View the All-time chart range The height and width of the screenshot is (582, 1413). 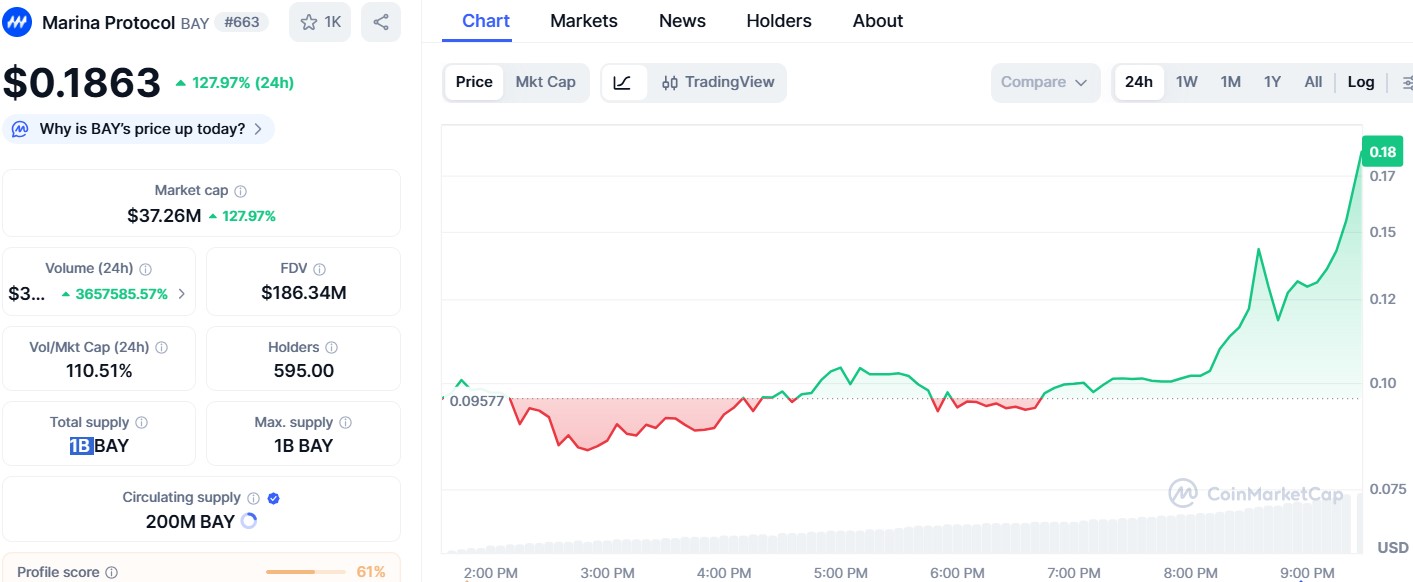point(1312,82)
